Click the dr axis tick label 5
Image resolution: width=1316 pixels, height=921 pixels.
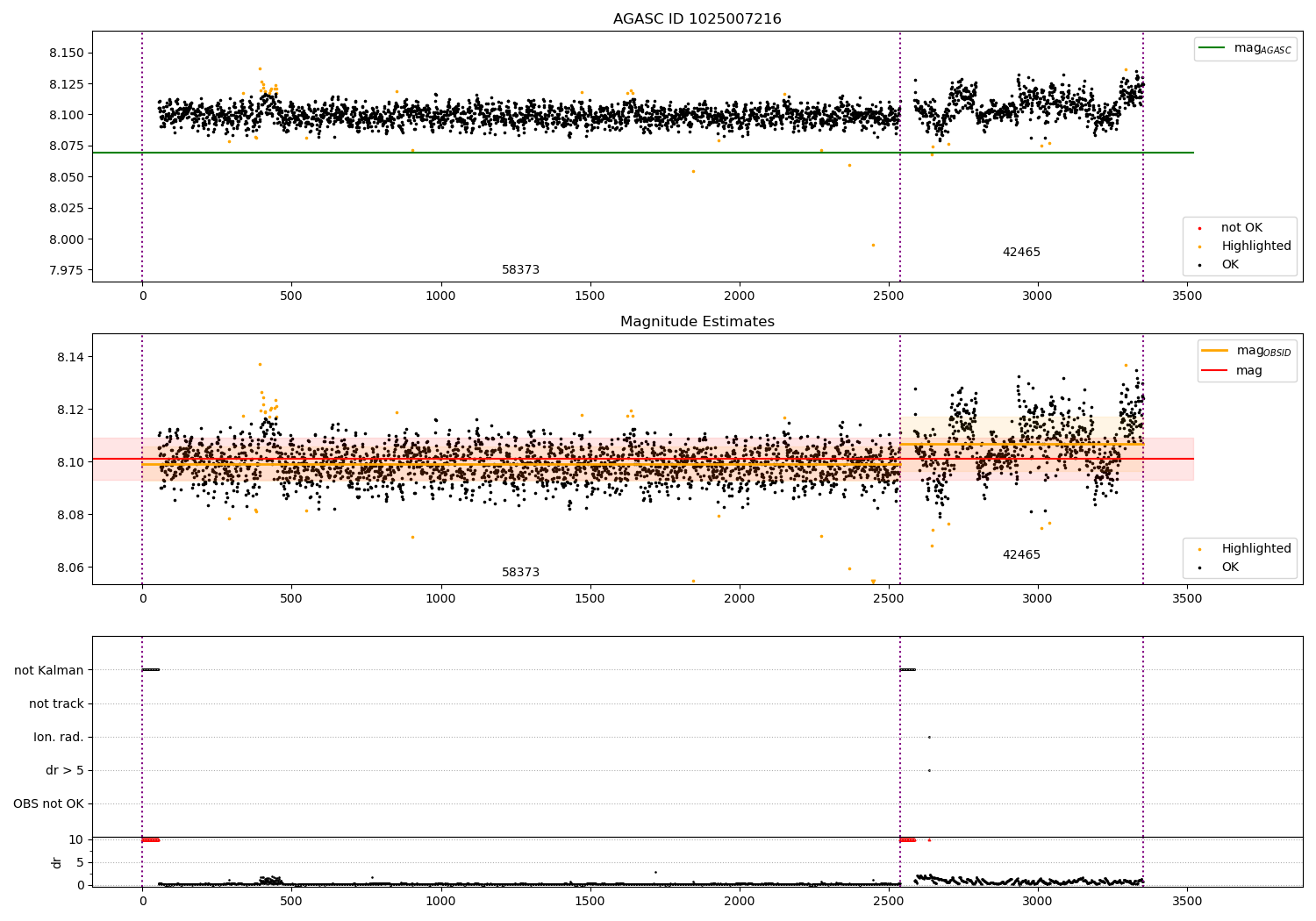pos(80,862)
